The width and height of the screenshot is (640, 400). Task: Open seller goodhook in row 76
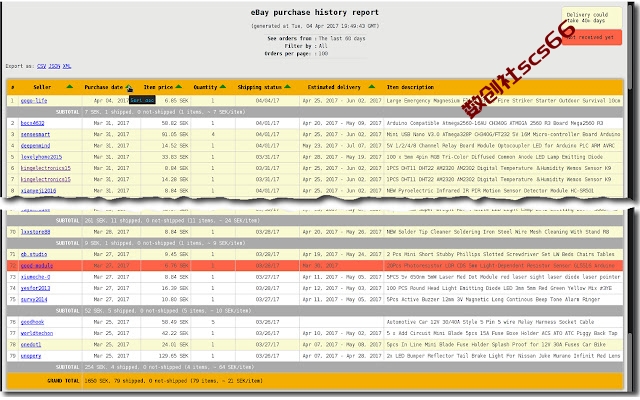point(32,322)
